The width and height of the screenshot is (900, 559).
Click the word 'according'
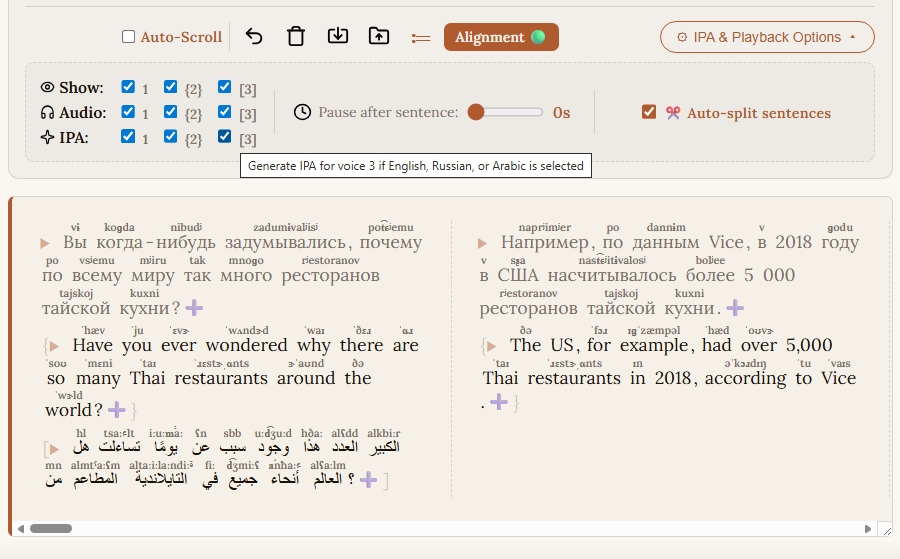[x=746, y=378]
